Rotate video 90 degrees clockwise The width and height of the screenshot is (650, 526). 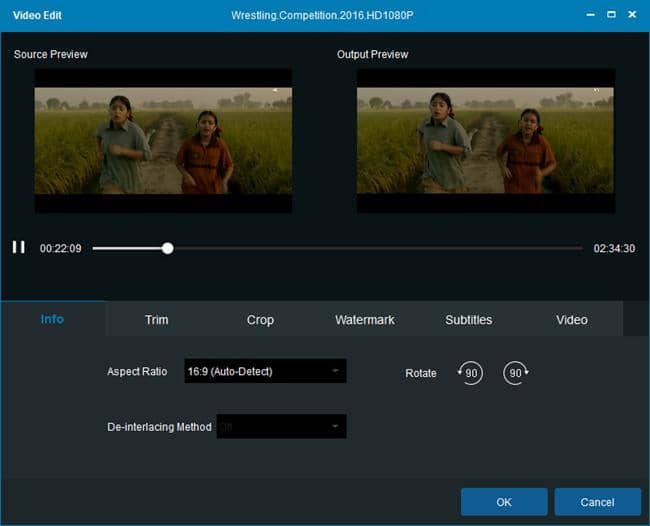pyautogui.click(x=516, y=373)
